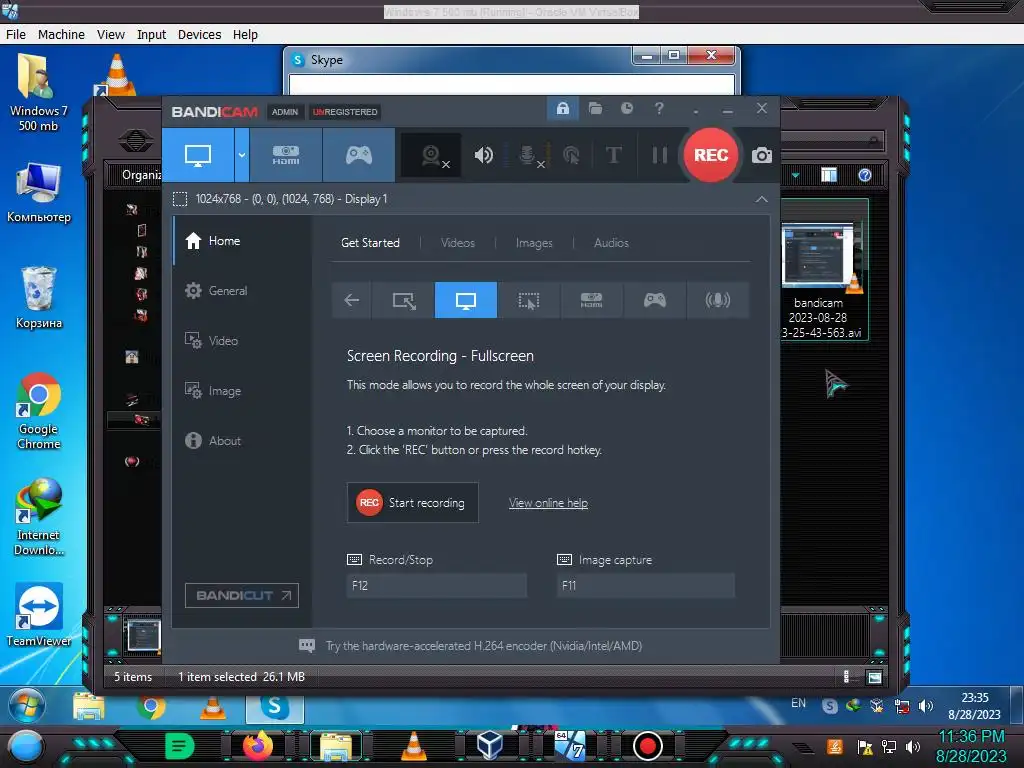The image size is (1024, 768).
Task: Toggle Explorer preview pane icon
Action: coord(829,175)
